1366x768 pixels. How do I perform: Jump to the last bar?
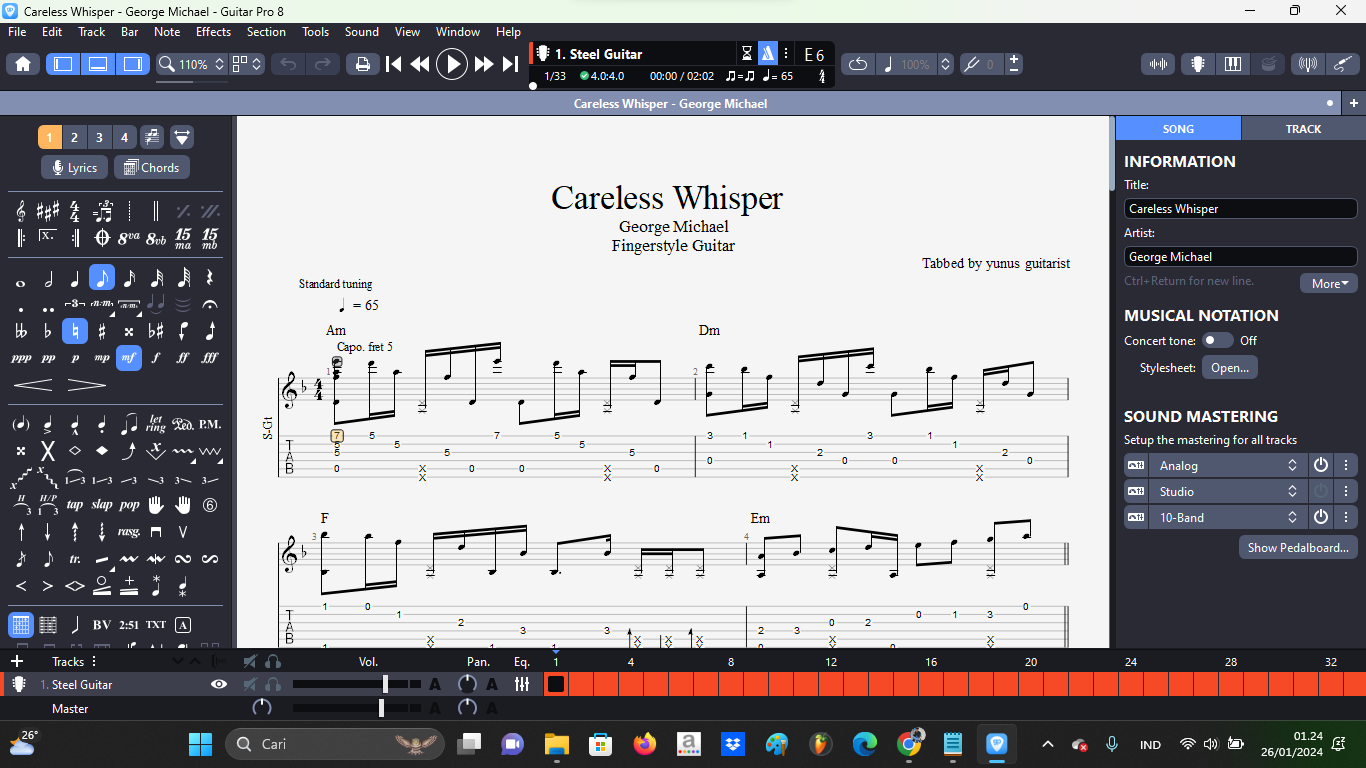point(510,64)
